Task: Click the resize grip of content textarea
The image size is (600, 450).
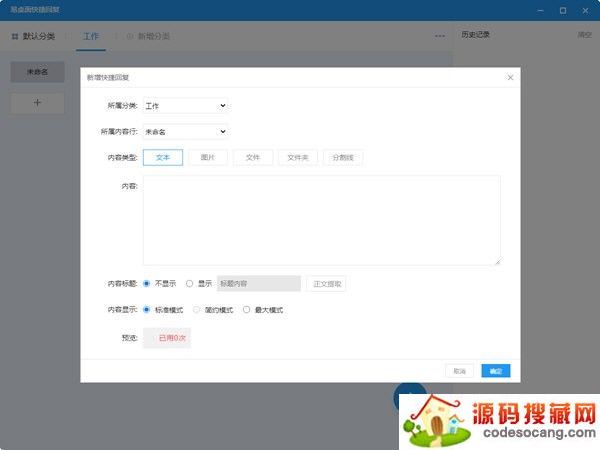Action: pyautogui.click(x=497, y=261)
